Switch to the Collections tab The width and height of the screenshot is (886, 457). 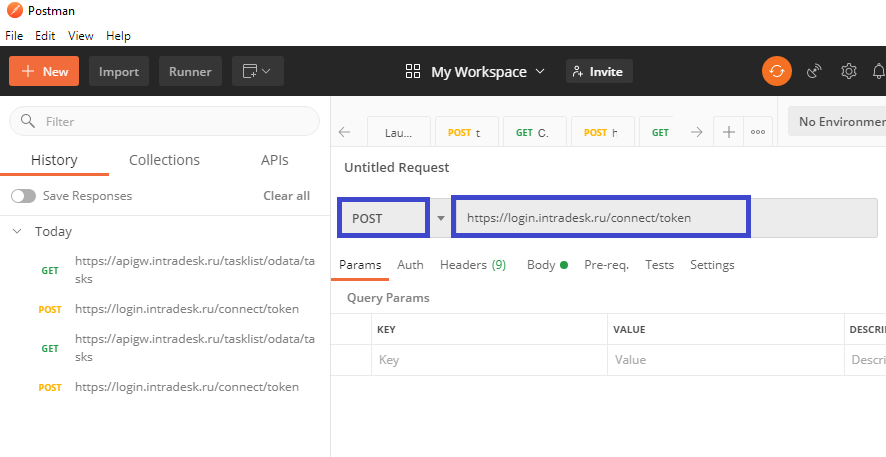(x=164, y=160)
